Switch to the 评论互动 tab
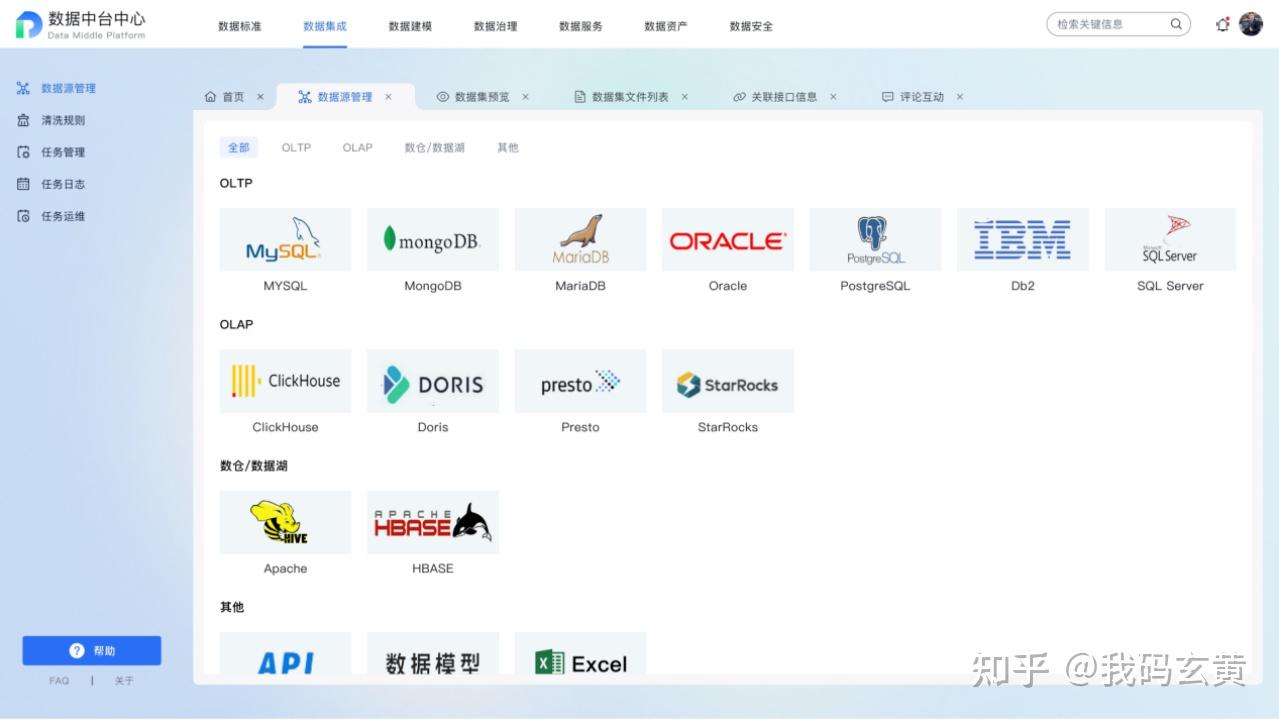Viewport: 1279px width, 720px height. click(922, 97)
